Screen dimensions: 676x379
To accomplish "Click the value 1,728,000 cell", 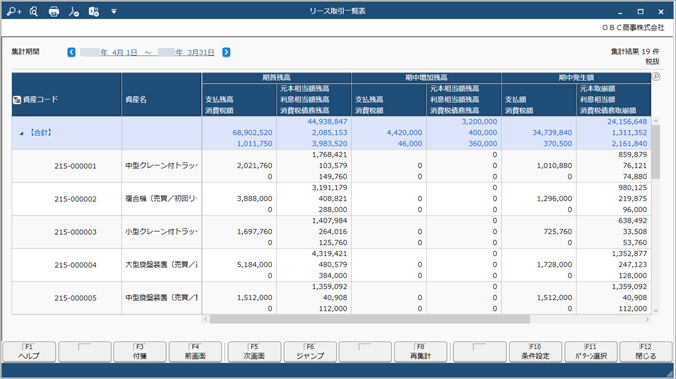I will click(x=554, y=265).
